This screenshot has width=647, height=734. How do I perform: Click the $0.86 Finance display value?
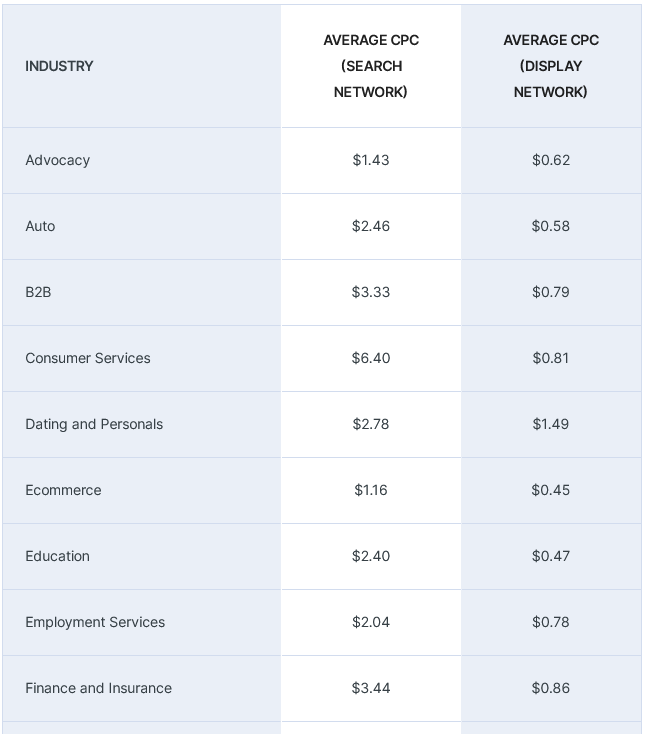pyautogui.click(x=551, y=688)
